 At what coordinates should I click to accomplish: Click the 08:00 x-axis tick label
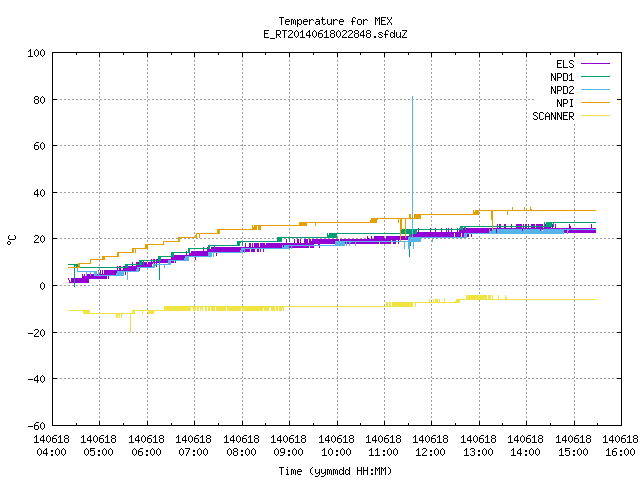coord(241,452)
